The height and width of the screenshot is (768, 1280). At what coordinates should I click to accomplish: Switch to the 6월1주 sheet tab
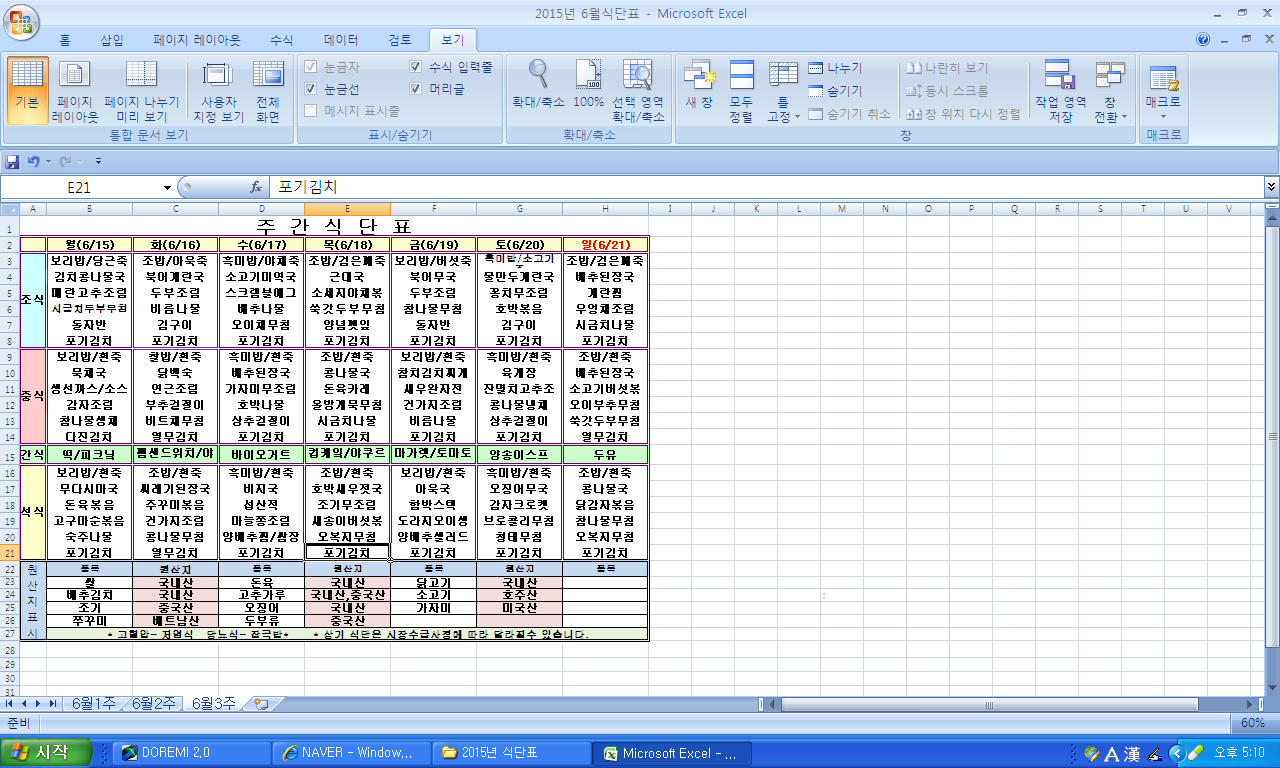[93, 703]
